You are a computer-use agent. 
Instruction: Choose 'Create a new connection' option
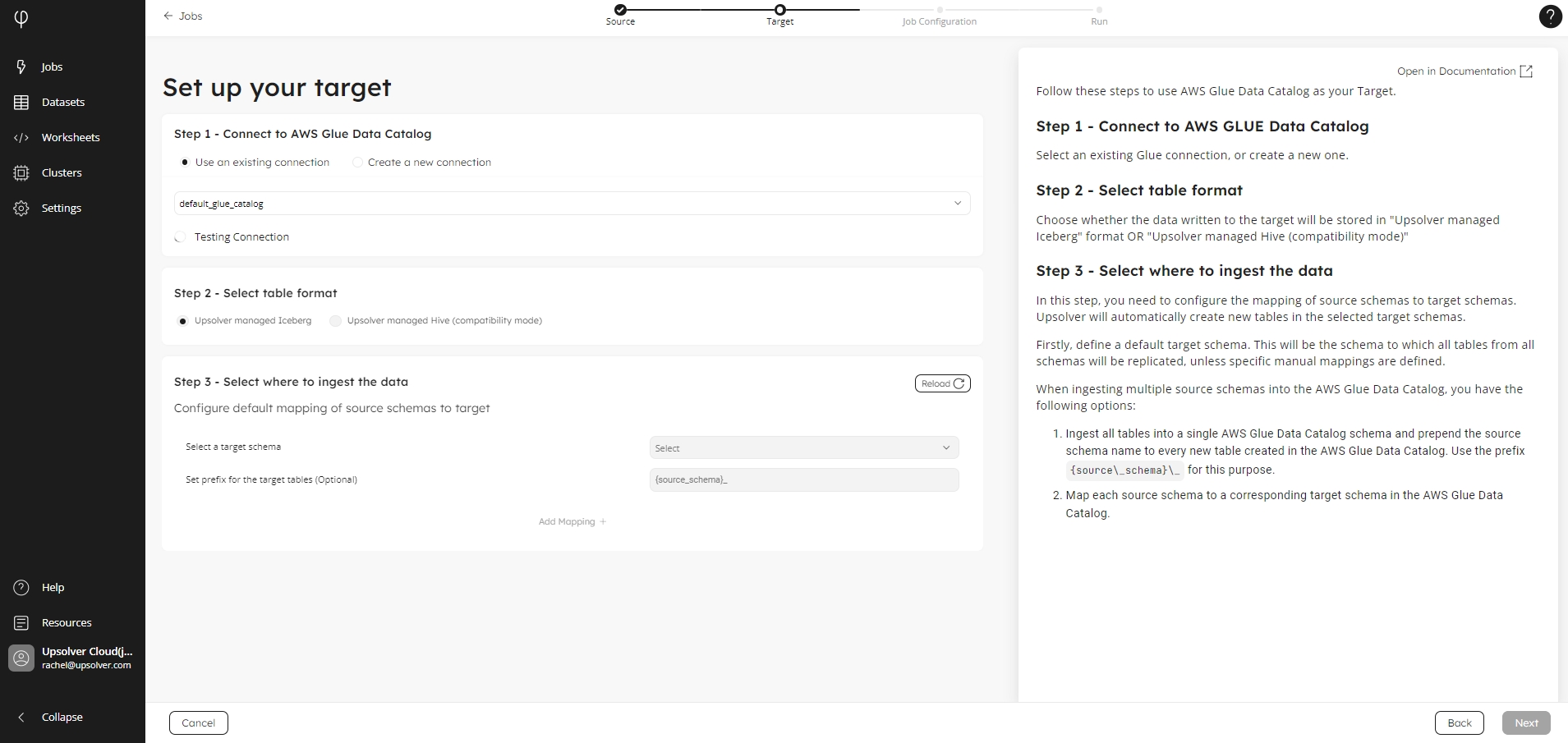pyautogui.click(x=357, y=163)
